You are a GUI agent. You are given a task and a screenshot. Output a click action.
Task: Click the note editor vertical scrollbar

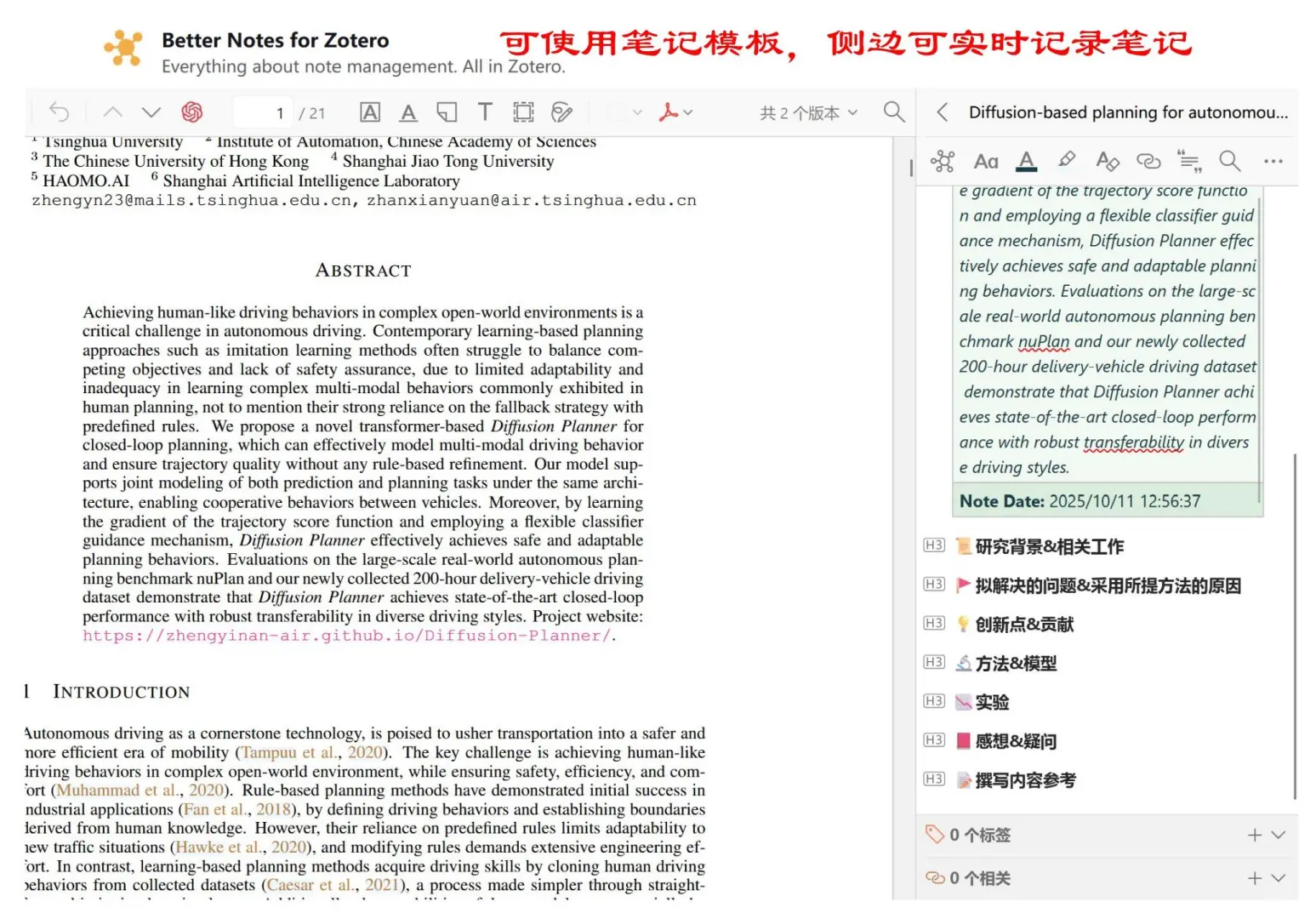[1295, 625]
